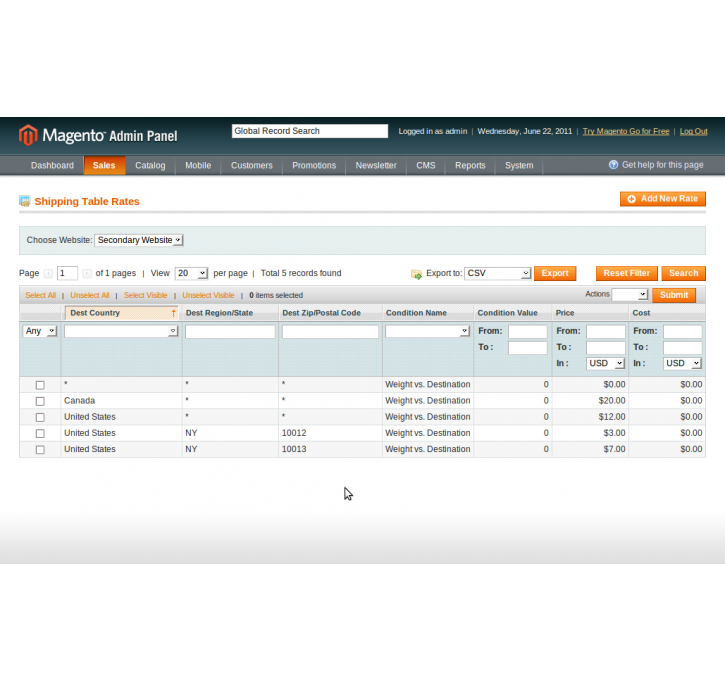This screenshot has height=680, width=725.
Task: Click the Log Out link
Action: coord(693,131)
